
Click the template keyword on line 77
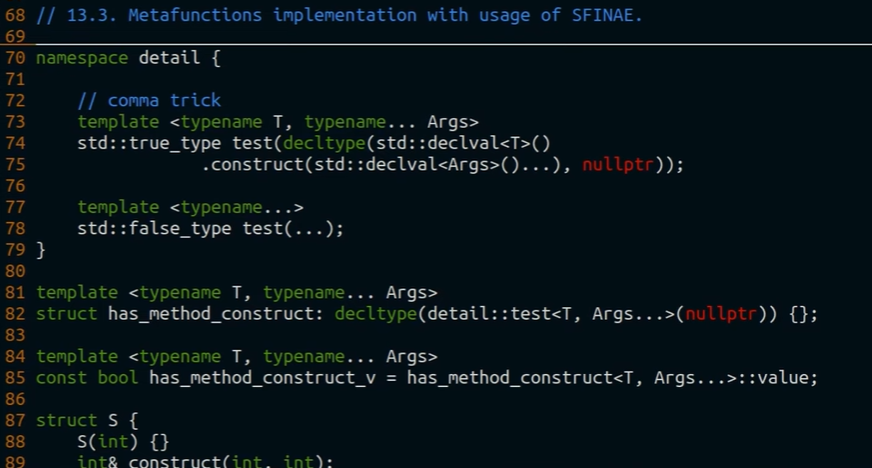[x=118, y=207]
